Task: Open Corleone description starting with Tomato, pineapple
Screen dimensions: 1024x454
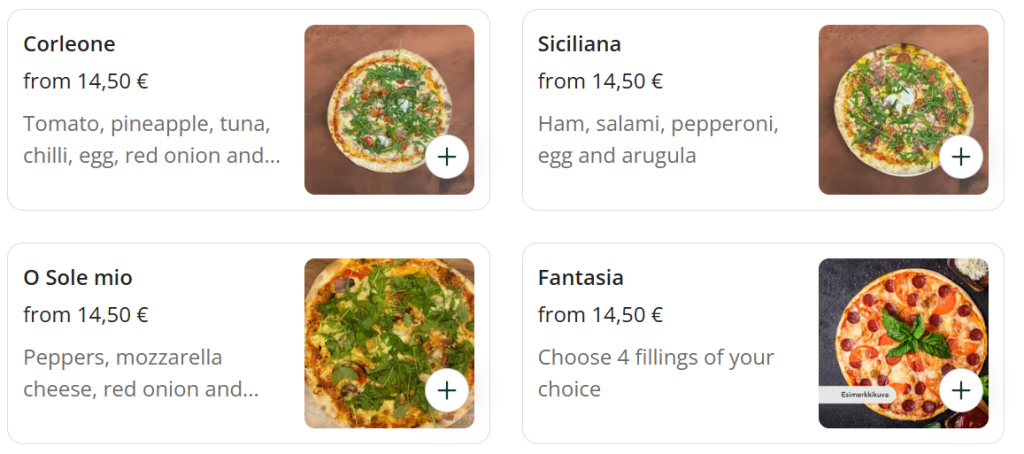Action: [x=150, y=140]
